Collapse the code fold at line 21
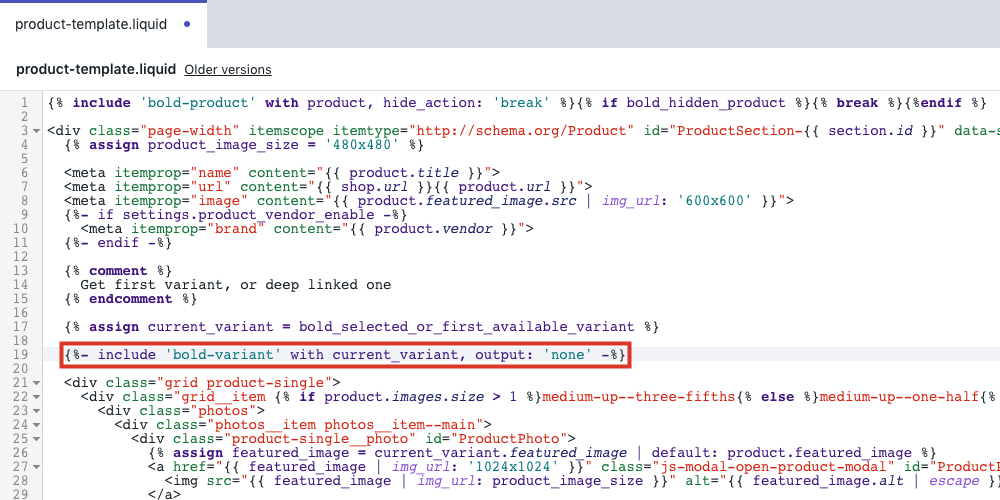 coord(36,383)
